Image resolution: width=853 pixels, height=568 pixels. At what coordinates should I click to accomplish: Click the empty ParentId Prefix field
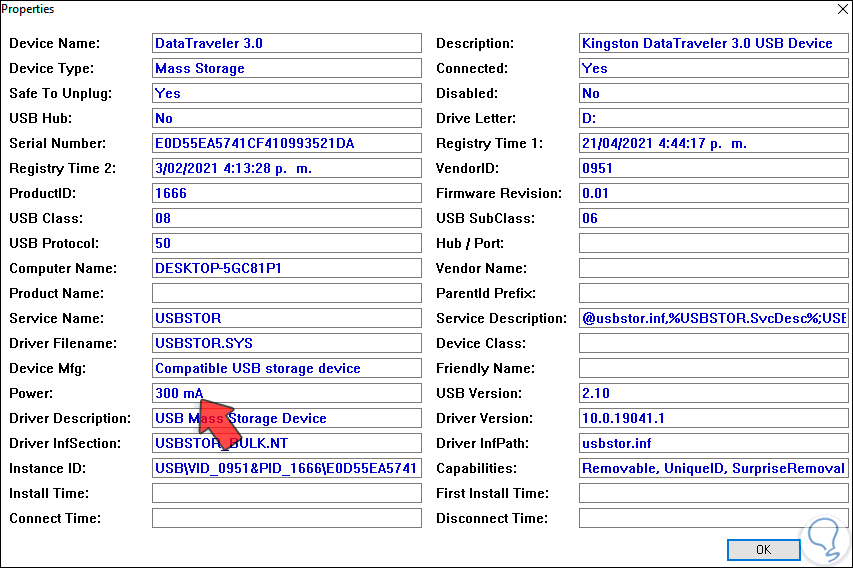pos(714,293)
